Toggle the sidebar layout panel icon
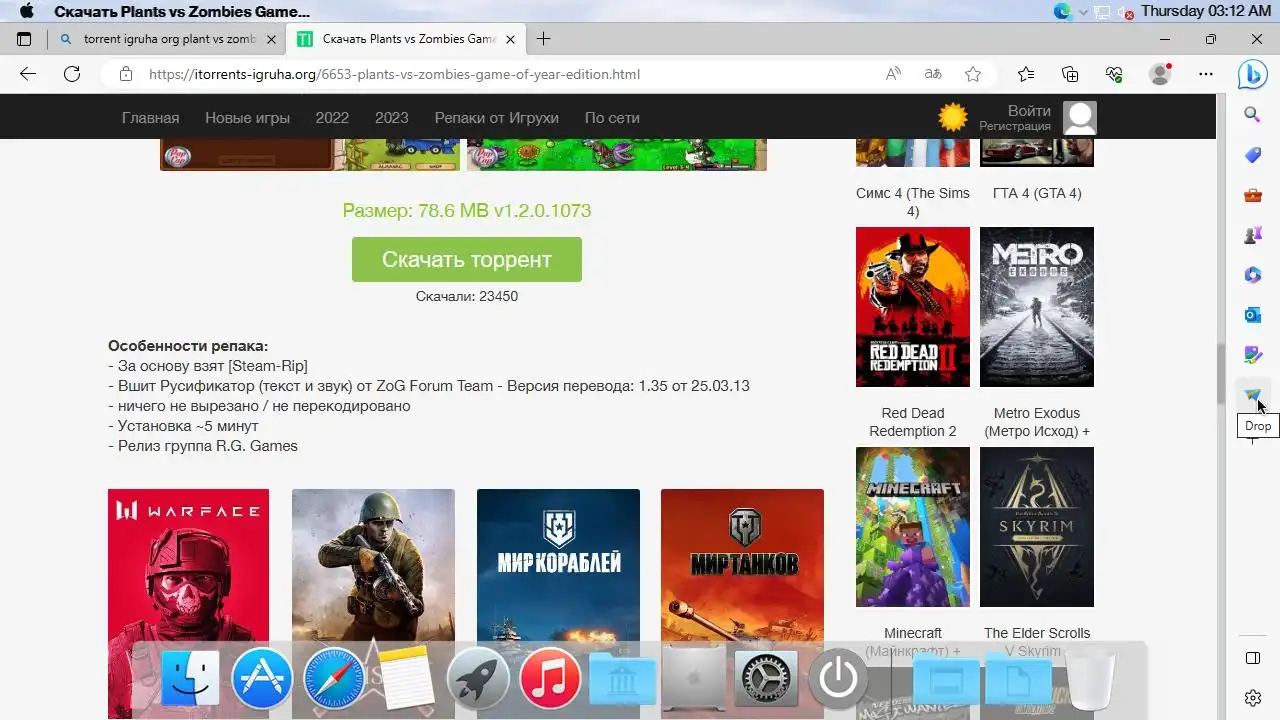Image resolution: width=1280 pixels, height=720 pixels. point(1253,658)
